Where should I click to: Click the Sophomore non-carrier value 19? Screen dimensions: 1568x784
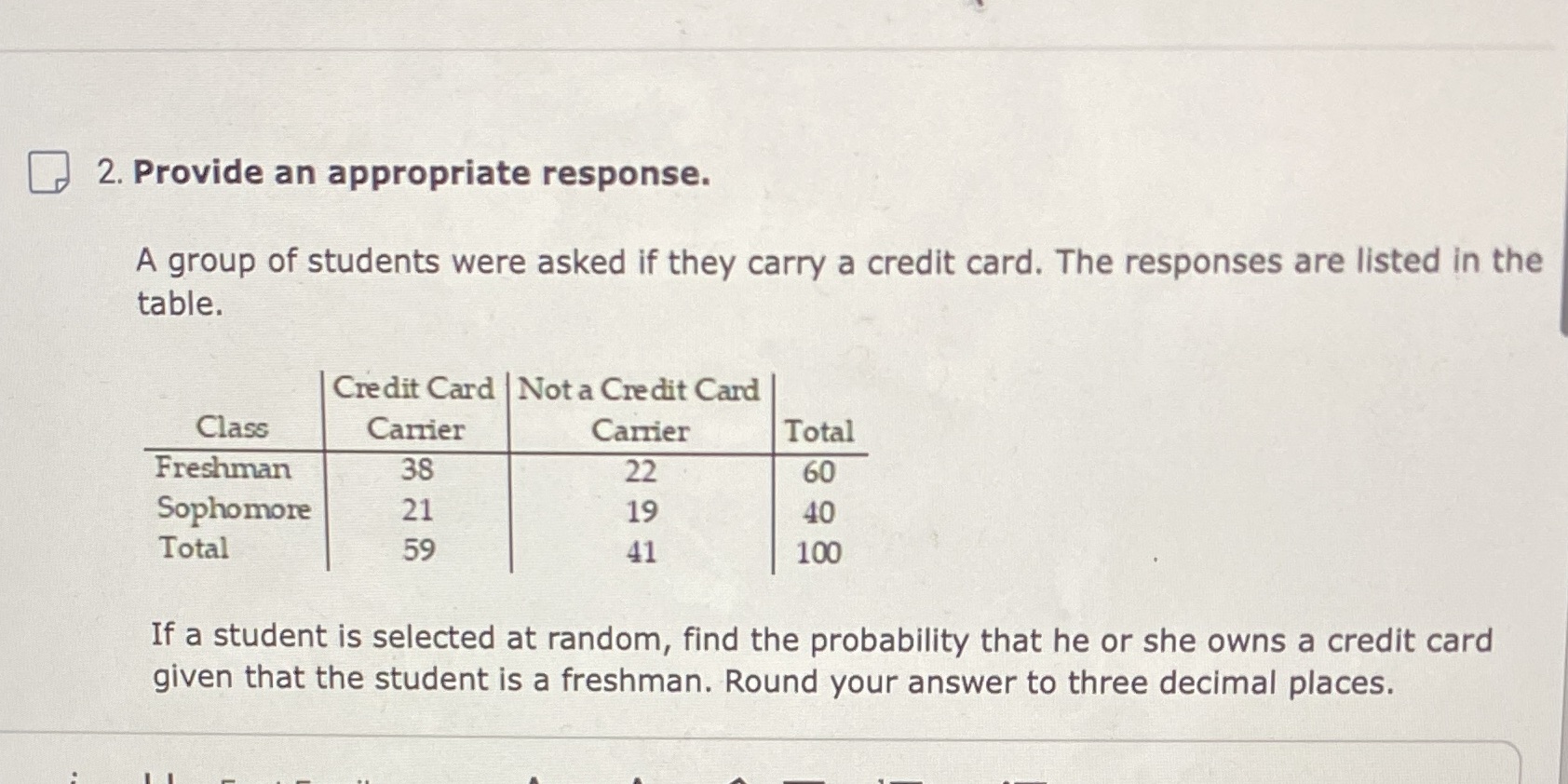641,511
